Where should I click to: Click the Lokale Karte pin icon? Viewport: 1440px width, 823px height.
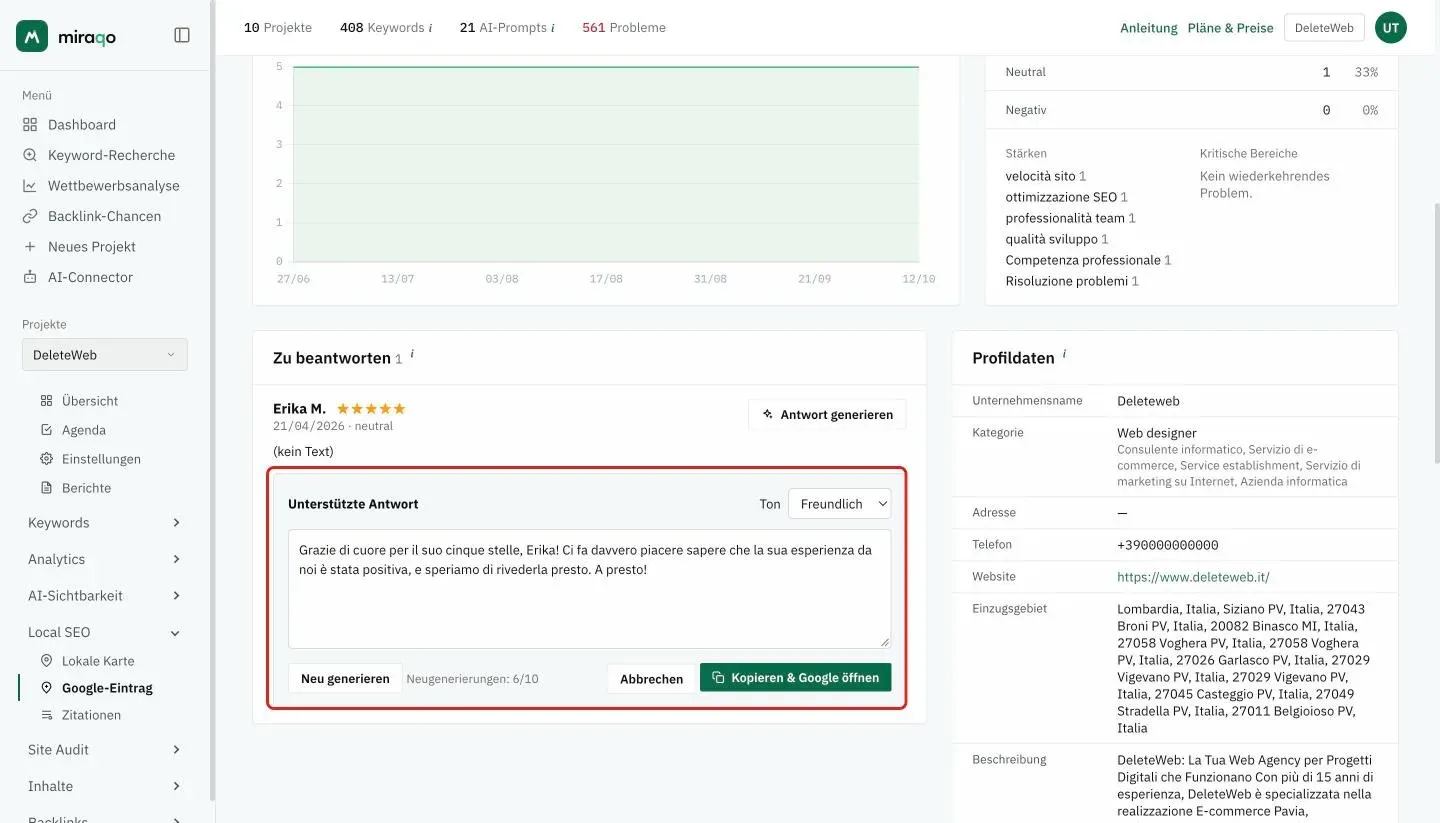point(46,661)
